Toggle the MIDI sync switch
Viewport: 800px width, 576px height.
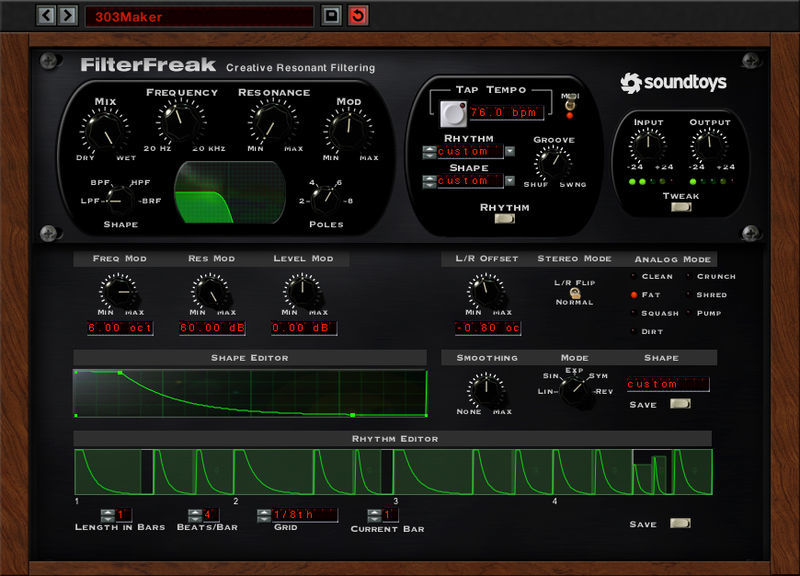569,105
